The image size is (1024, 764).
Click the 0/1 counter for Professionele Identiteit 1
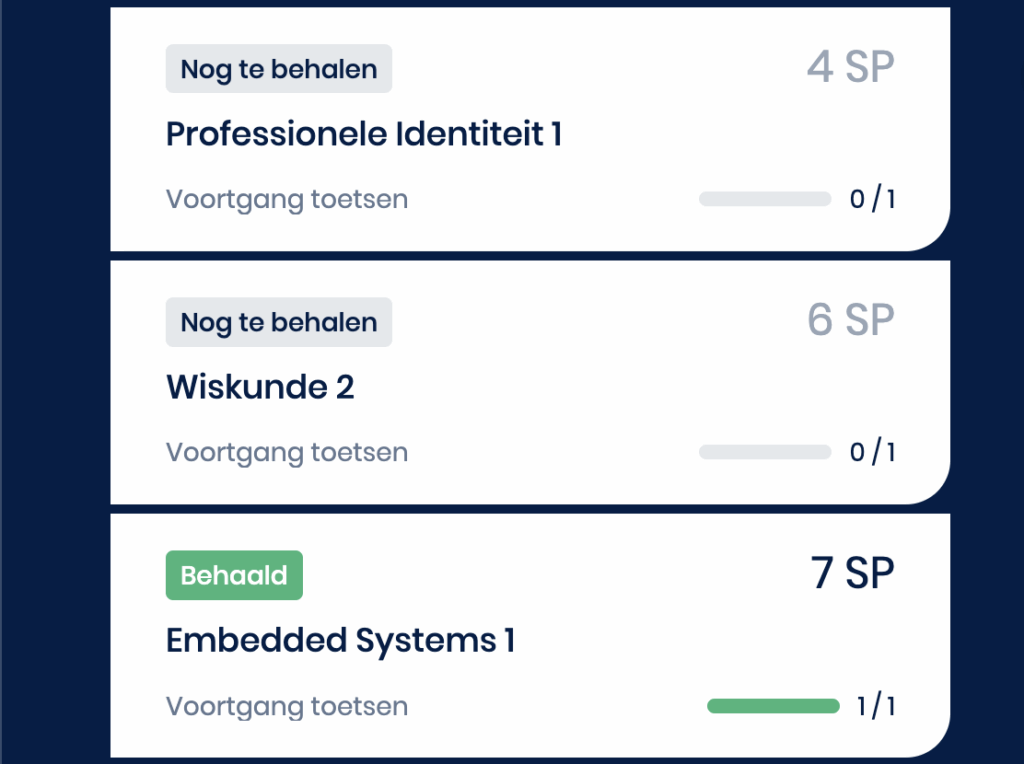pos(872,199)
